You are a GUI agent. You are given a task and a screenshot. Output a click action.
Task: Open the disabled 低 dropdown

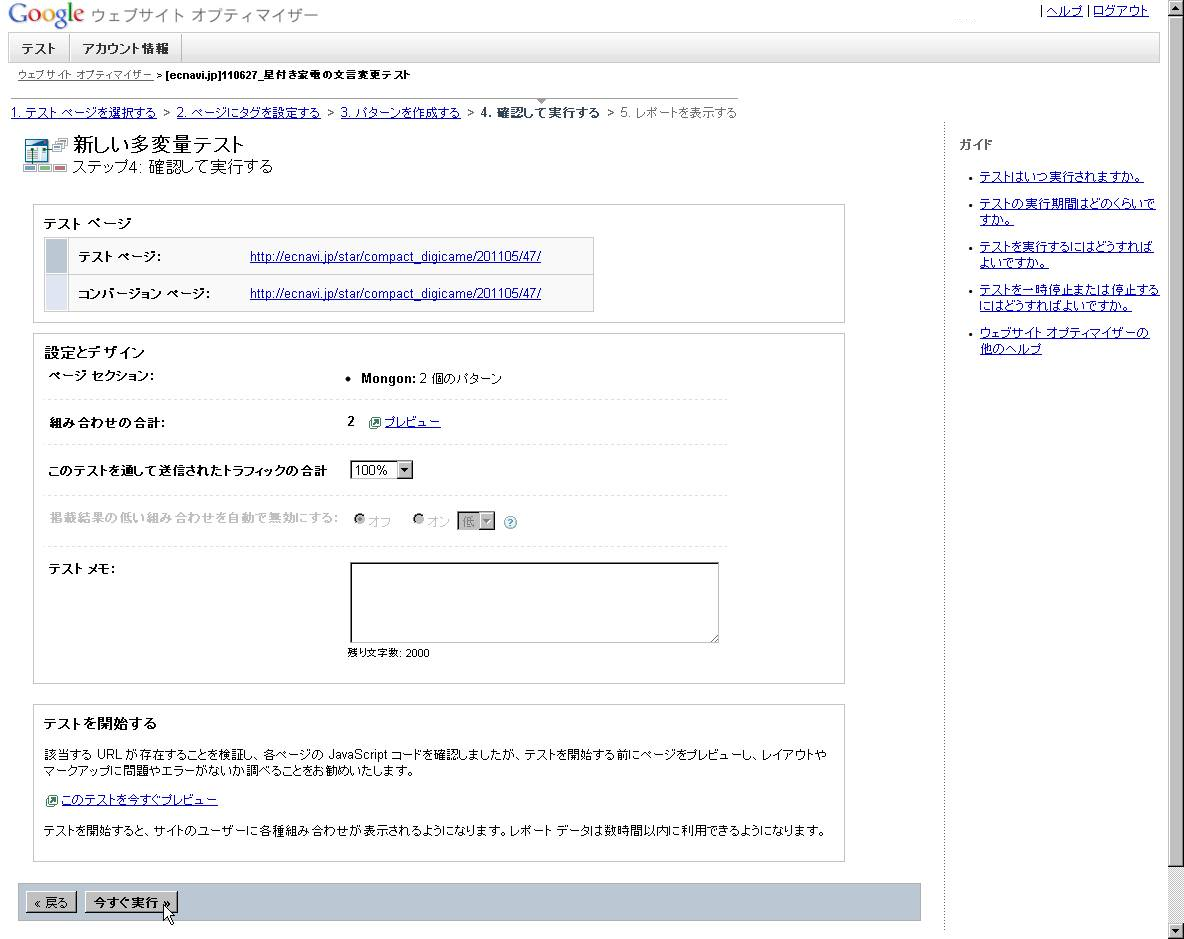pyautogui.click(x=476, y=521)
